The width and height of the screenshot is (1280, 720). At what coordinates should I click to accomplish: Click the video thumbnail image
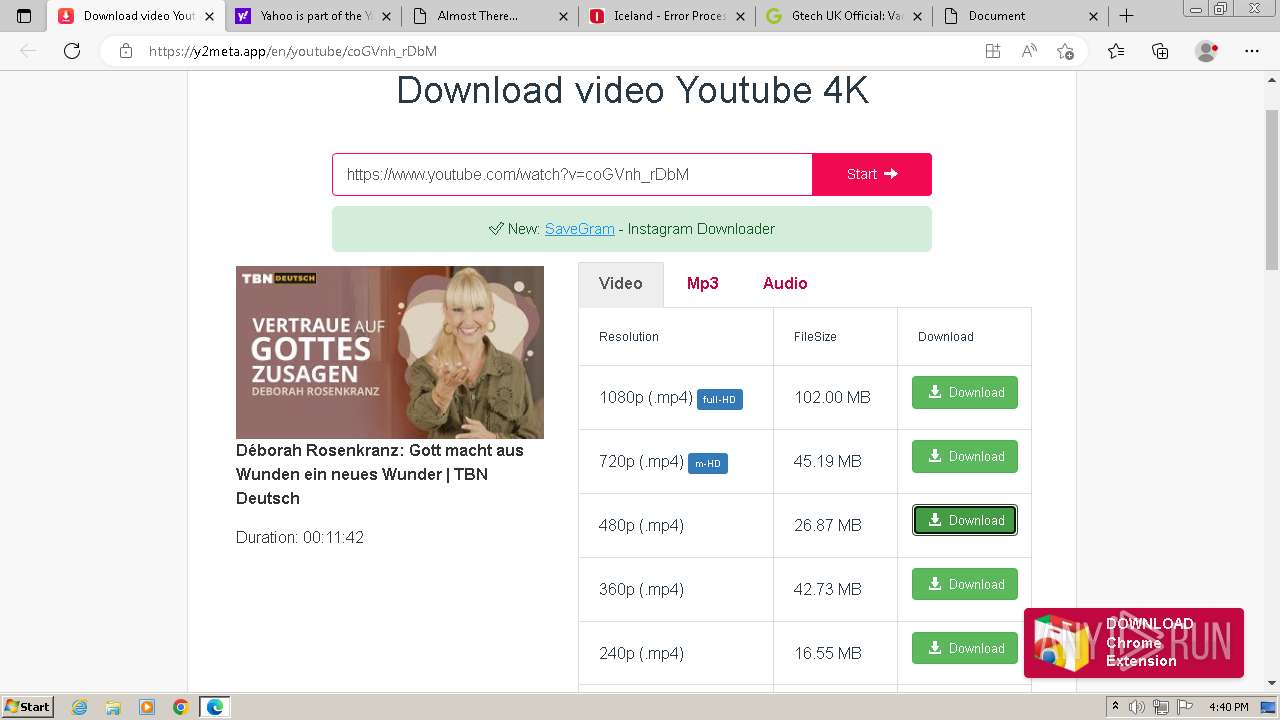[x=390, y=352]
